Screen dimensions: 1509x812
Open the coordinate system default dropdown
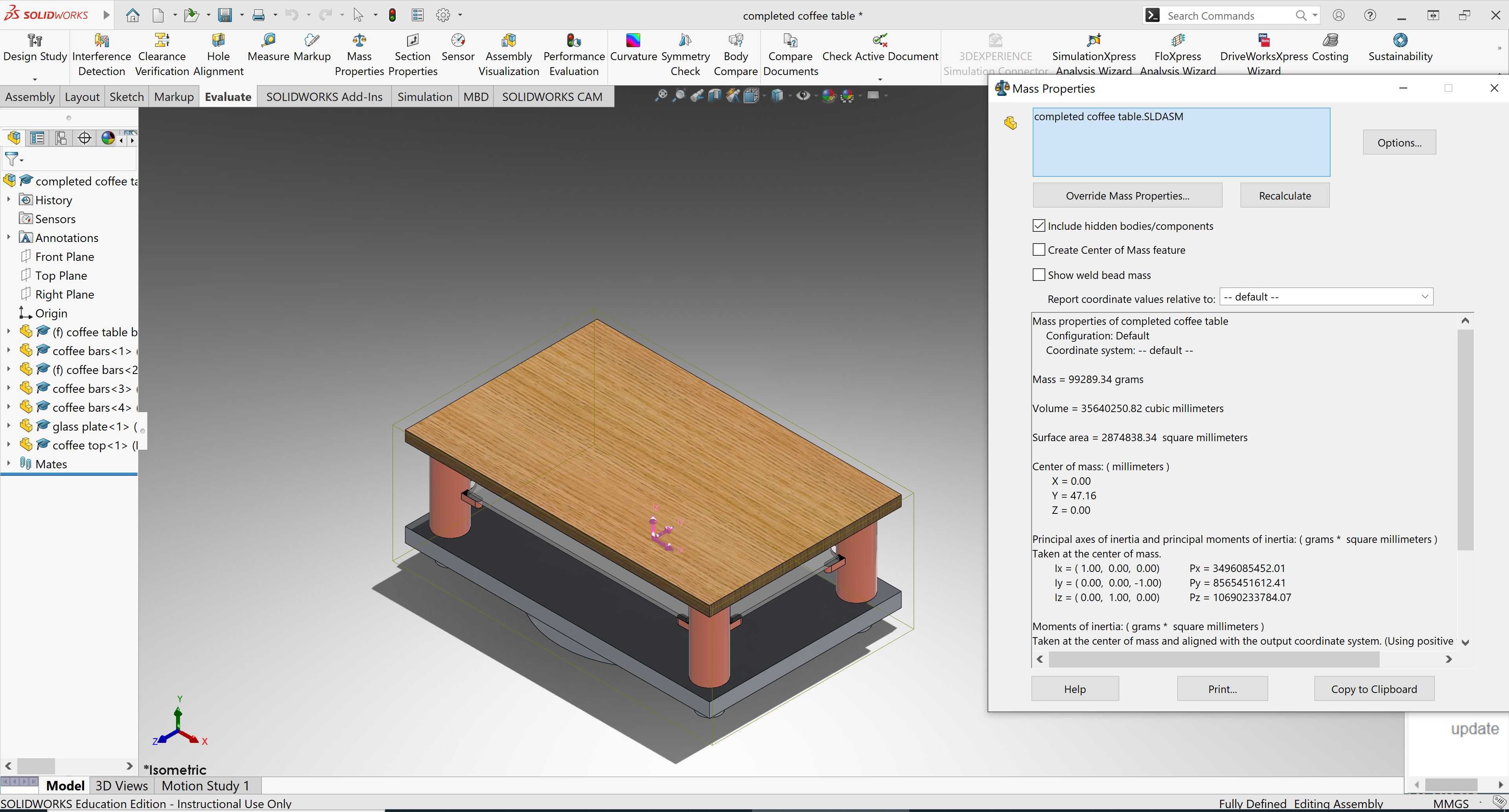1326,297
